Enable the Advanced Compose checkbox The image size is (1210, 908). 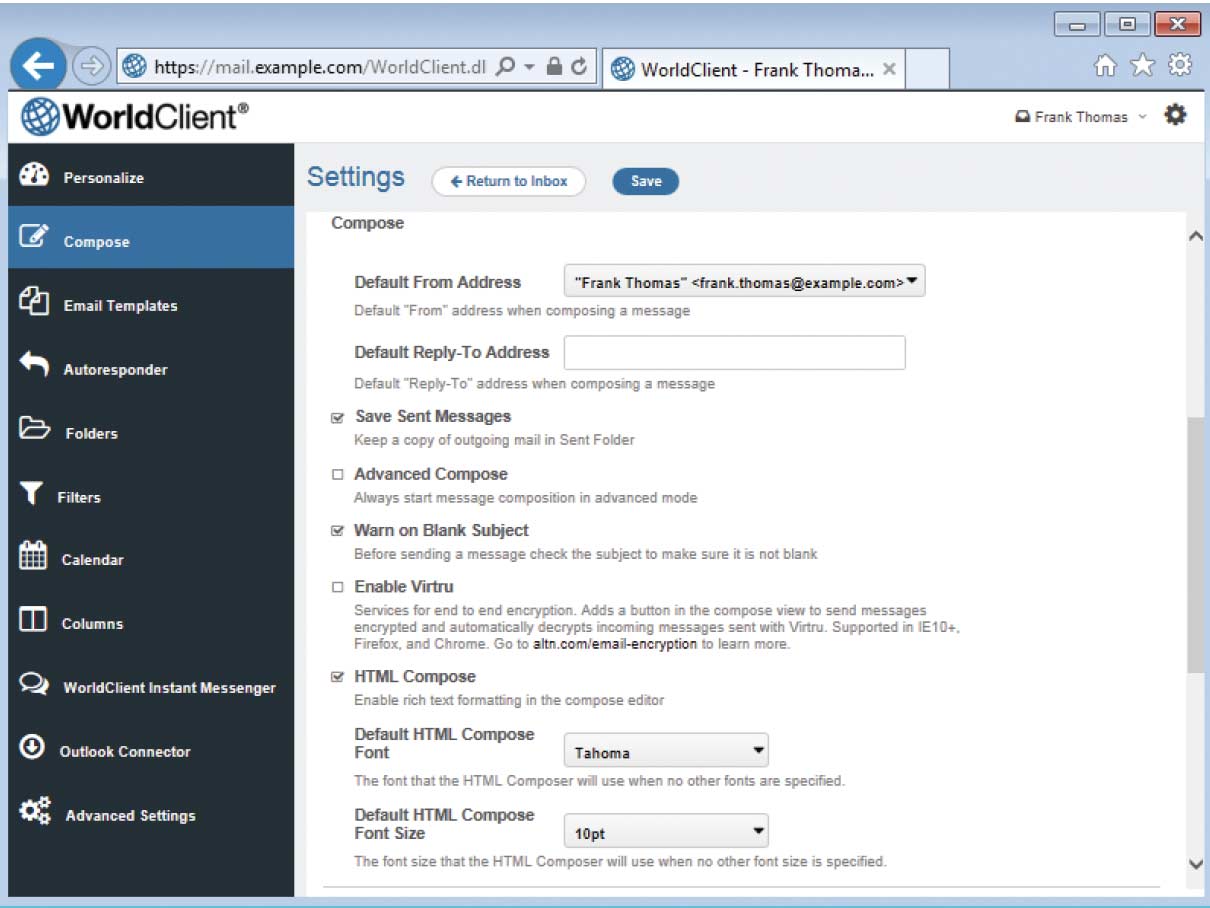coord(337,475)
